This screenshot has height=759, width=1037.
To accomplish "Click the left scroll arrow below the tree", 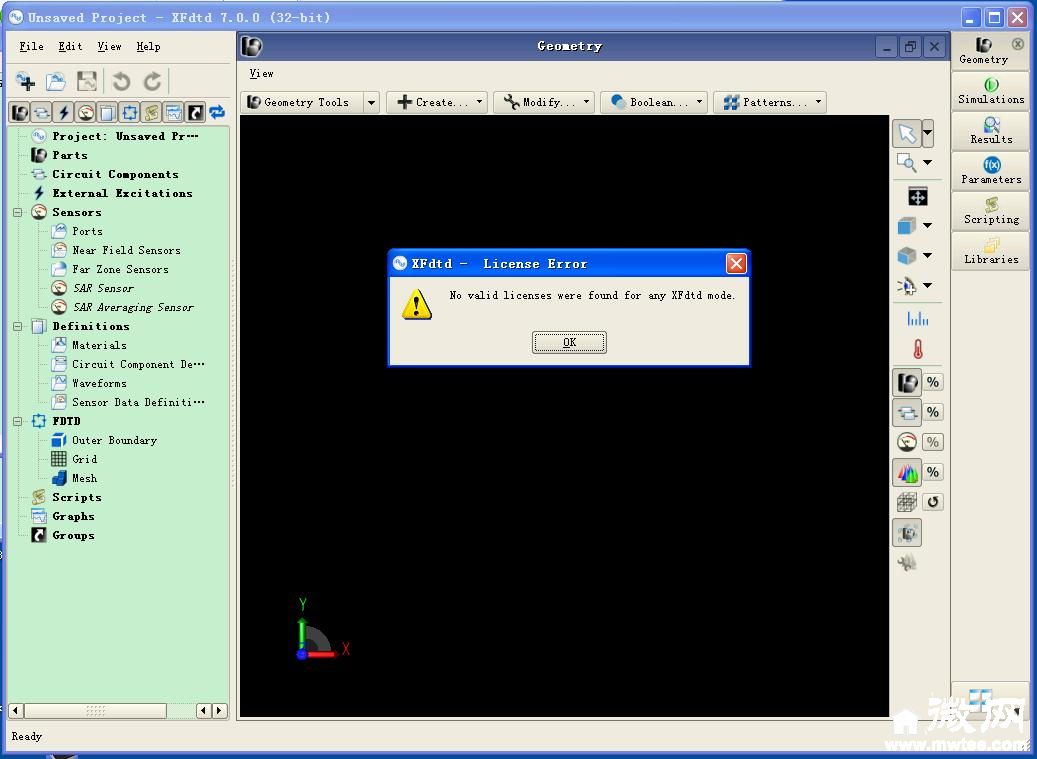I will click(15, 711).
